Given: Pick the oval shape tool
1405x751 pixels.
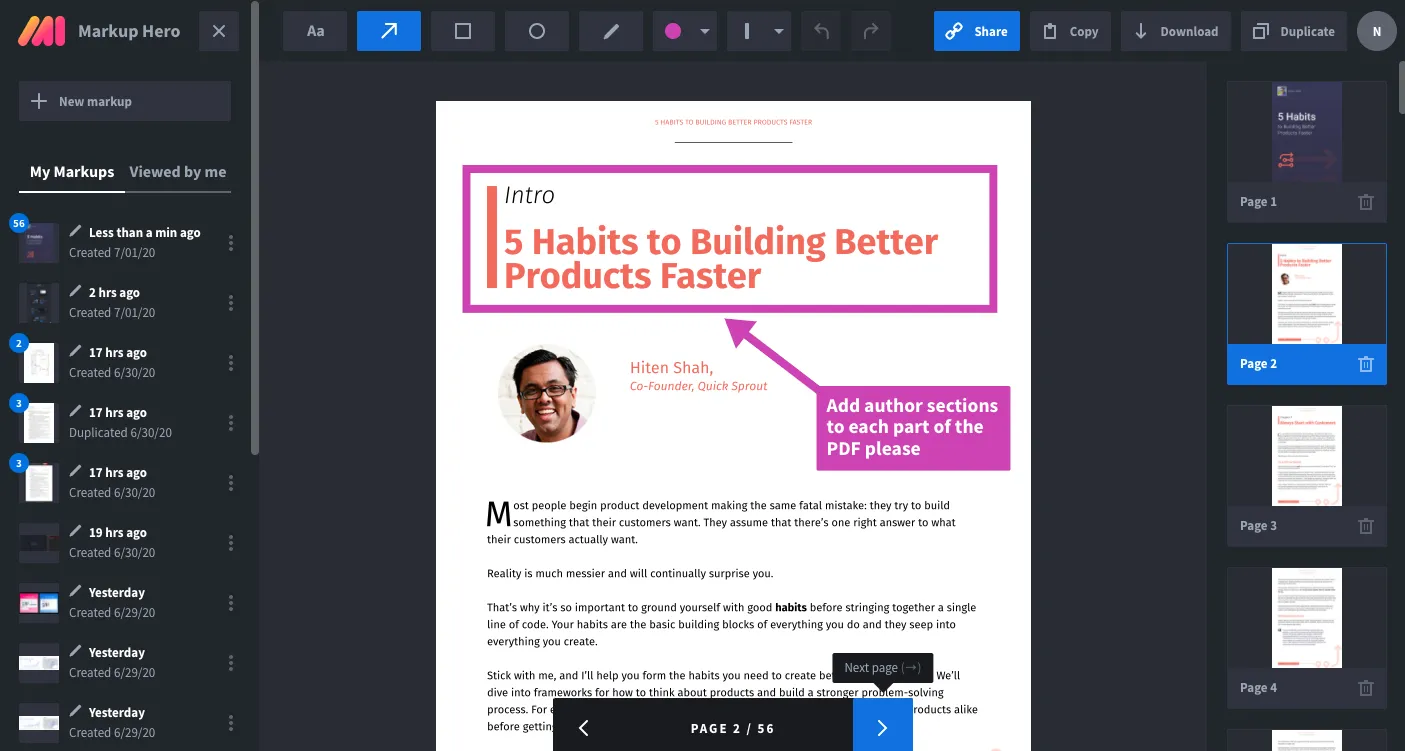Looking at the screenshot, I should pos(537,31).
